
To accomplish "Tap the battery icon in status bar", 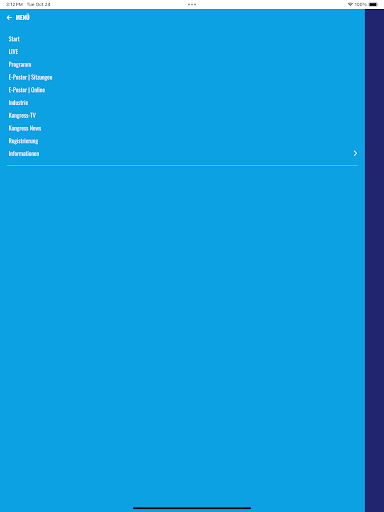I will tap(374, 4).
